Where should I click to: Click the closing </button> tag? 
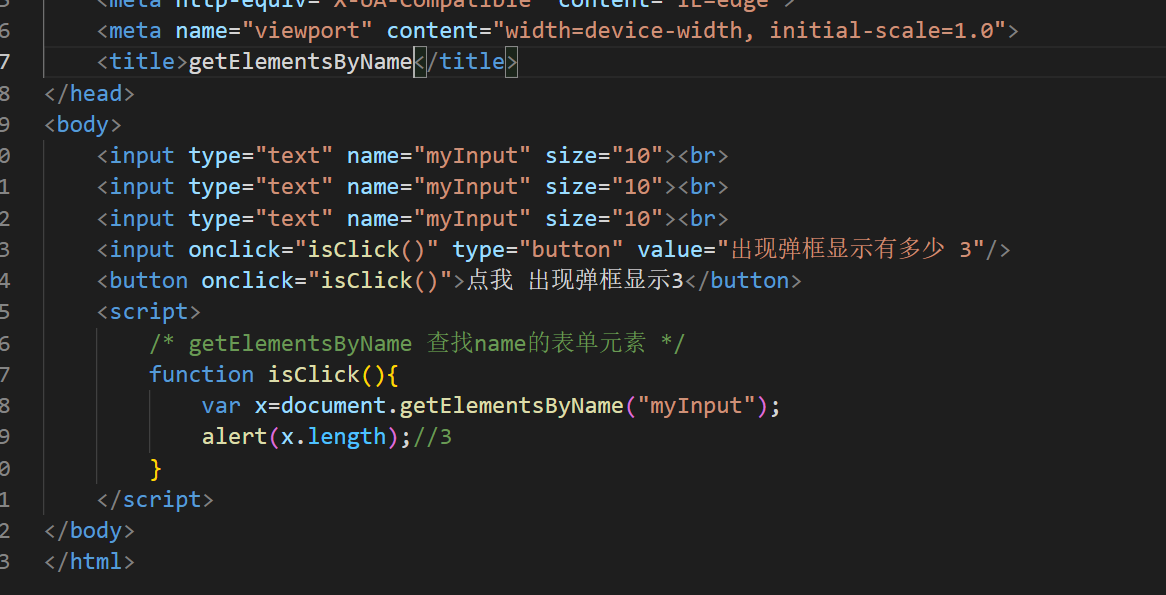[x=742, y=280]
